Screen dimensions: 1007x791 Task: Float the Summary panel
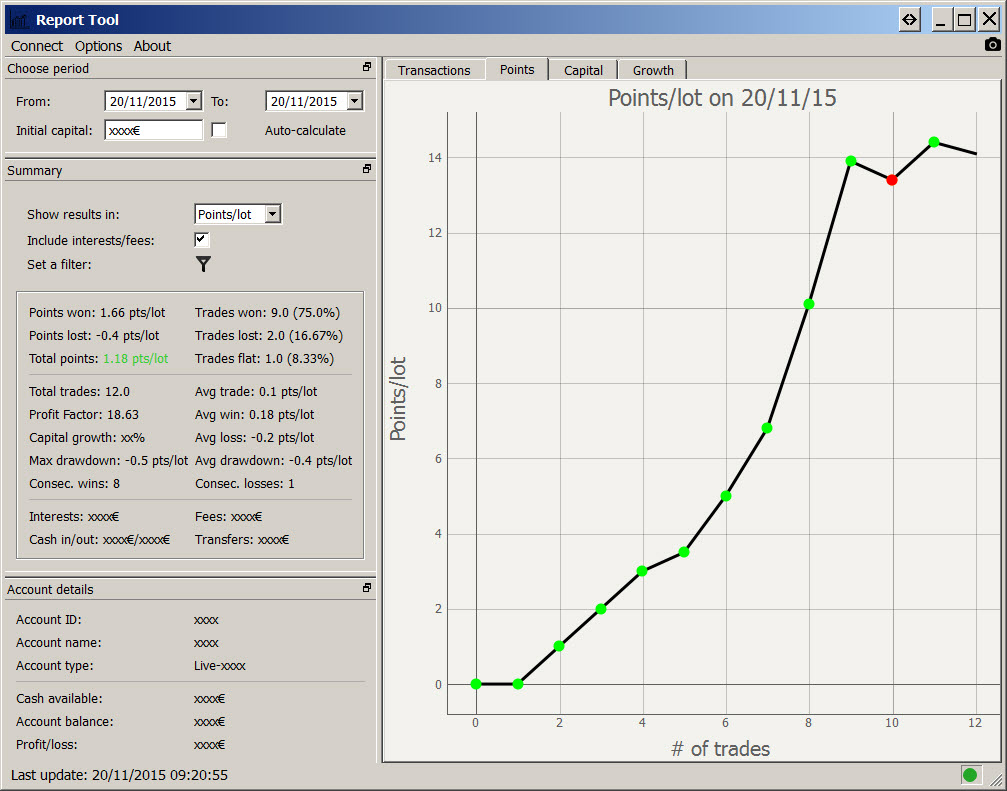pyautogui.click(x=367, y=170)
